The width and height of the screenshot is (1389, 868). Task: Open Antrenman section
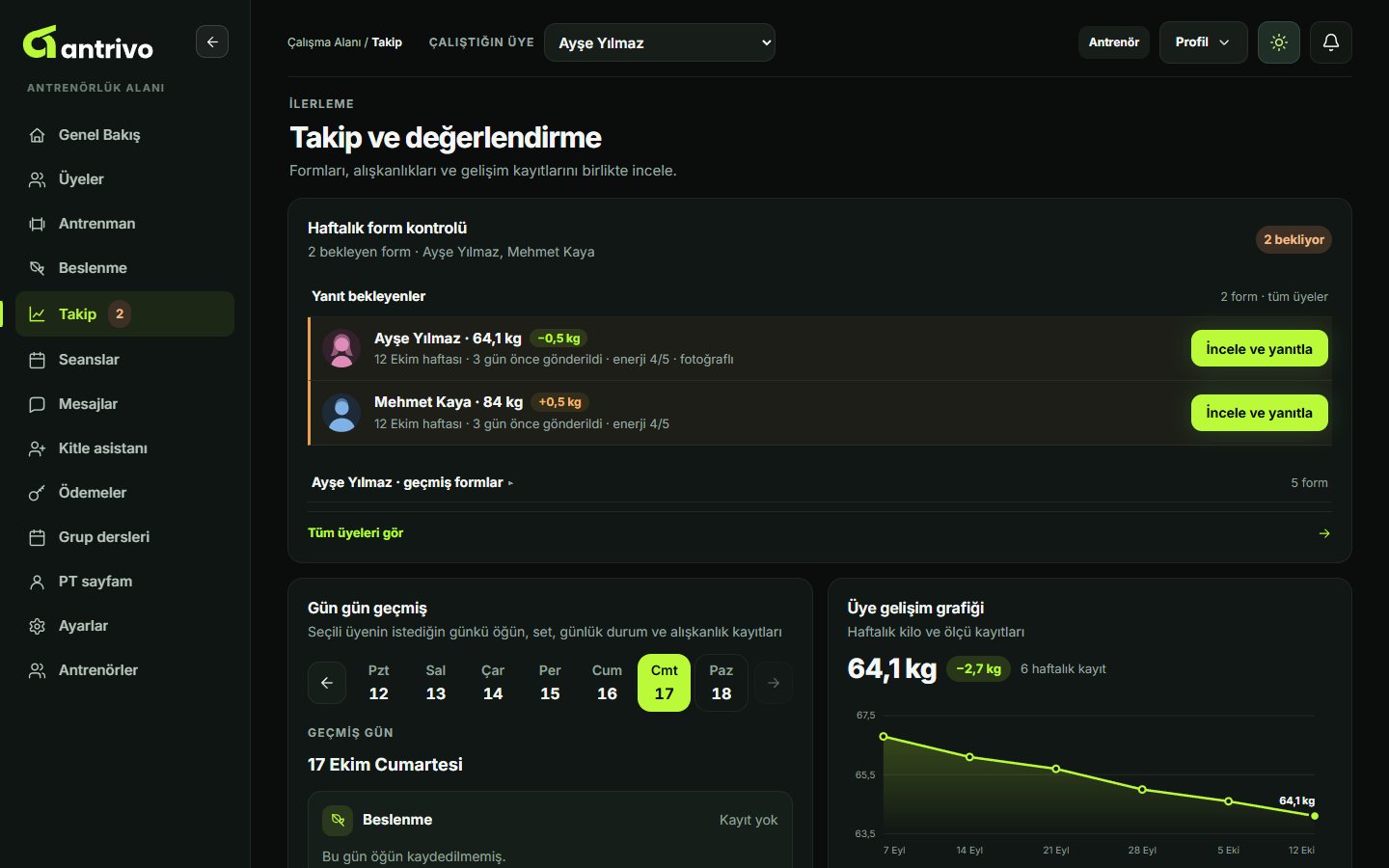124,224
